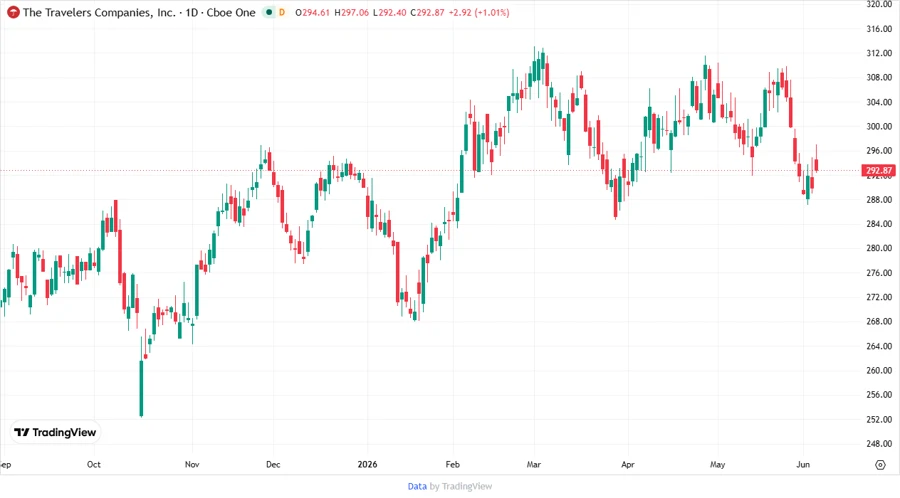Click the 296.00 price axis label
Viewport: 900px width, 498px height.
click(879, 151)
